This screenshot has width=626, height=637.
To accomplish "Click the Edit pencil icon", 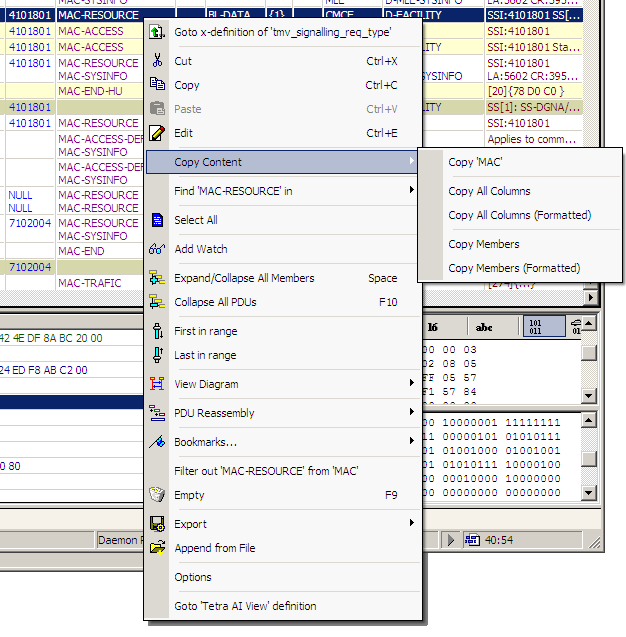I will tap(156, 133).
